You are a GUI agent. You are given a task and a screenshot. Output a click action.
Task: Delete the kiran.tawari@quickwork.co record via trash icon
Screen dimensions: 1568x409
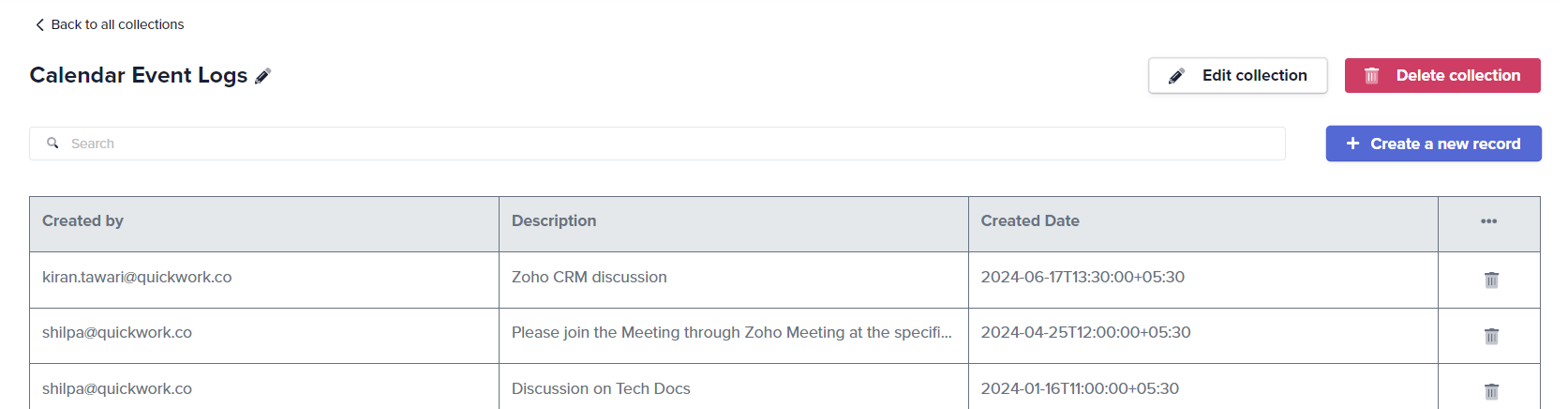coord(1491,280)
